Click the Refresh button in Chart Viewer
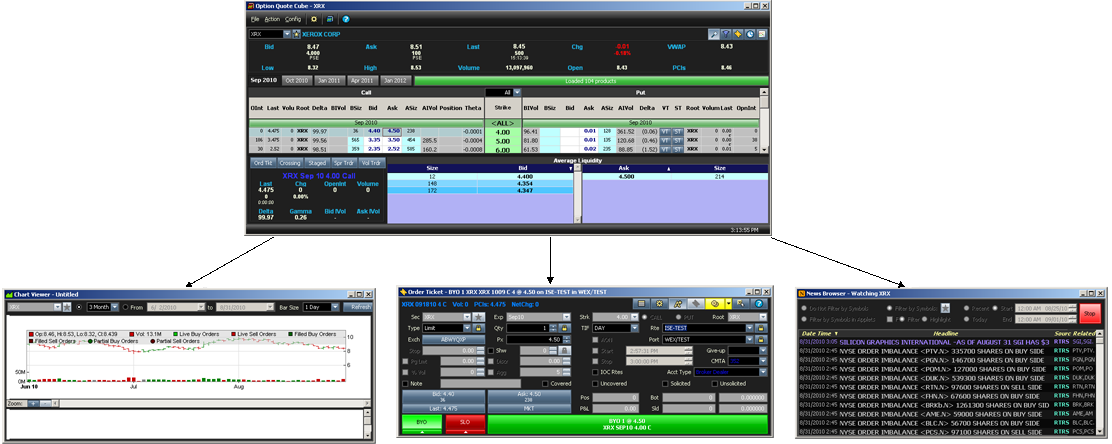The width and height of the screenshot is (1112, 444). (x=358, y=307)
